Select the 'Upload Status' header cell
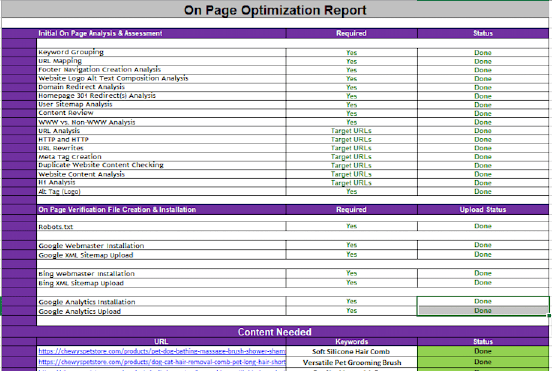The width and height of the screenshot is (552, 371). pyautogui.click(x=483, y=210)
